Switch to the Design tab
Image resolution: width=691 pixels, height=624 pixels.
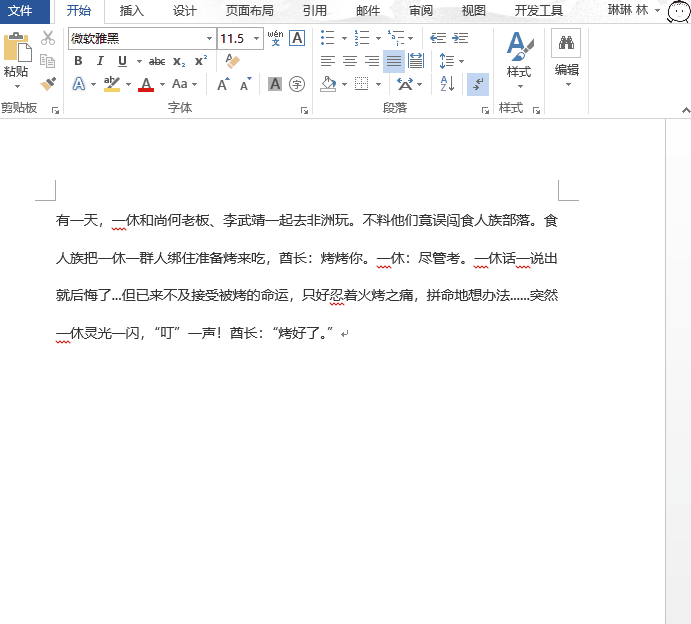coord(184,11)
